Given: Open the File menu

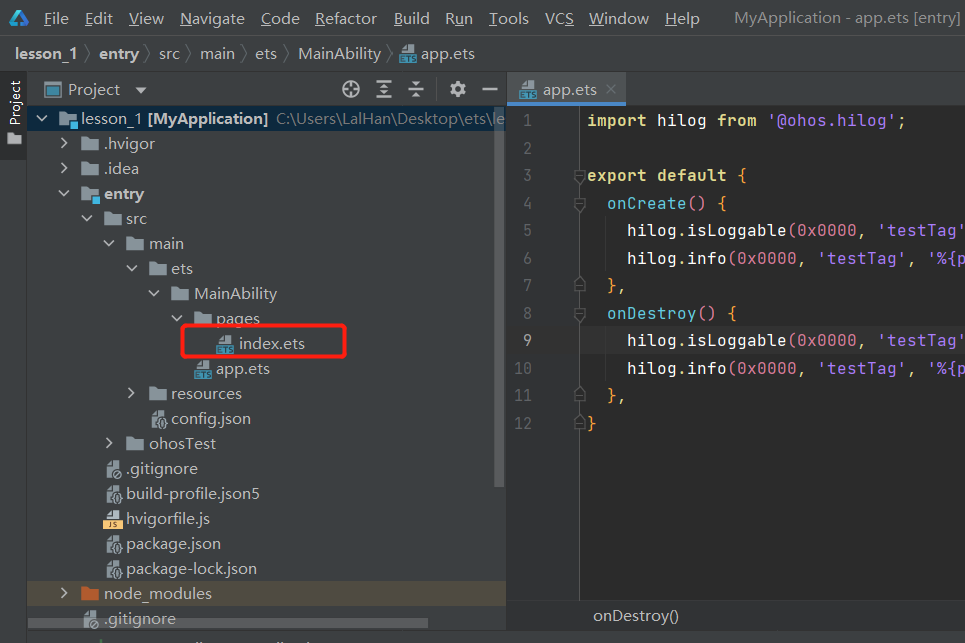Looking at the screenshot, I should pos(56,19).
